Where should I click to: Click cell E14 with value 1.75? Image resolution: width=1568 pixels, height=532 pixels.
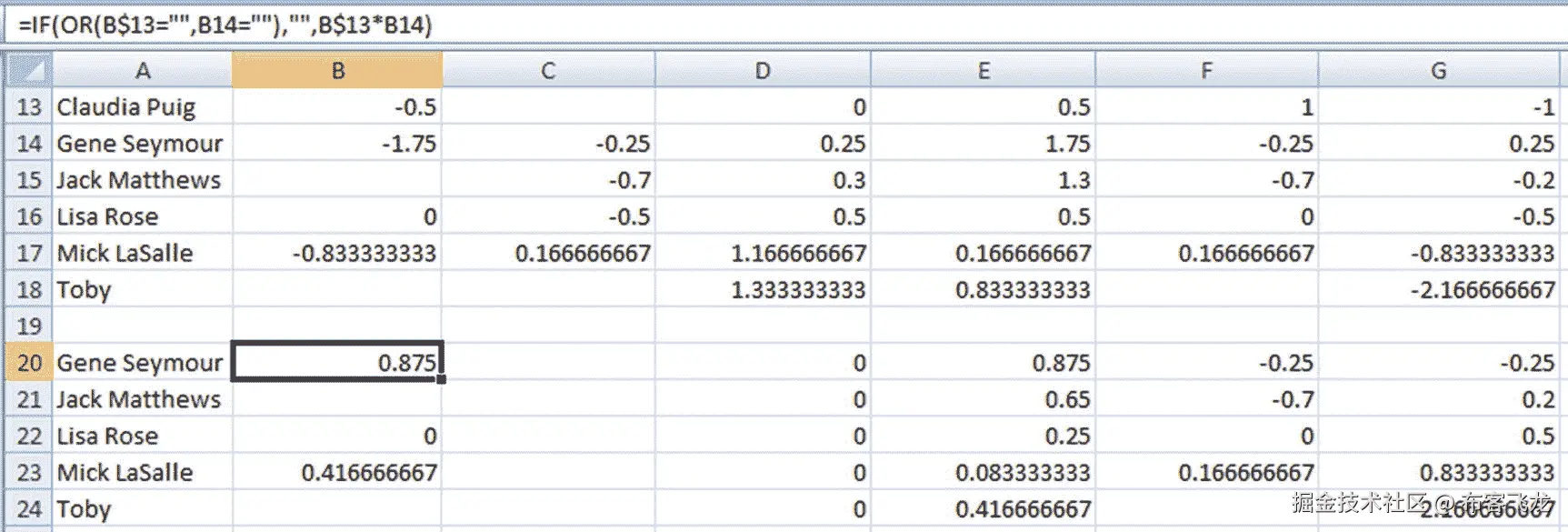pos(984,144)
